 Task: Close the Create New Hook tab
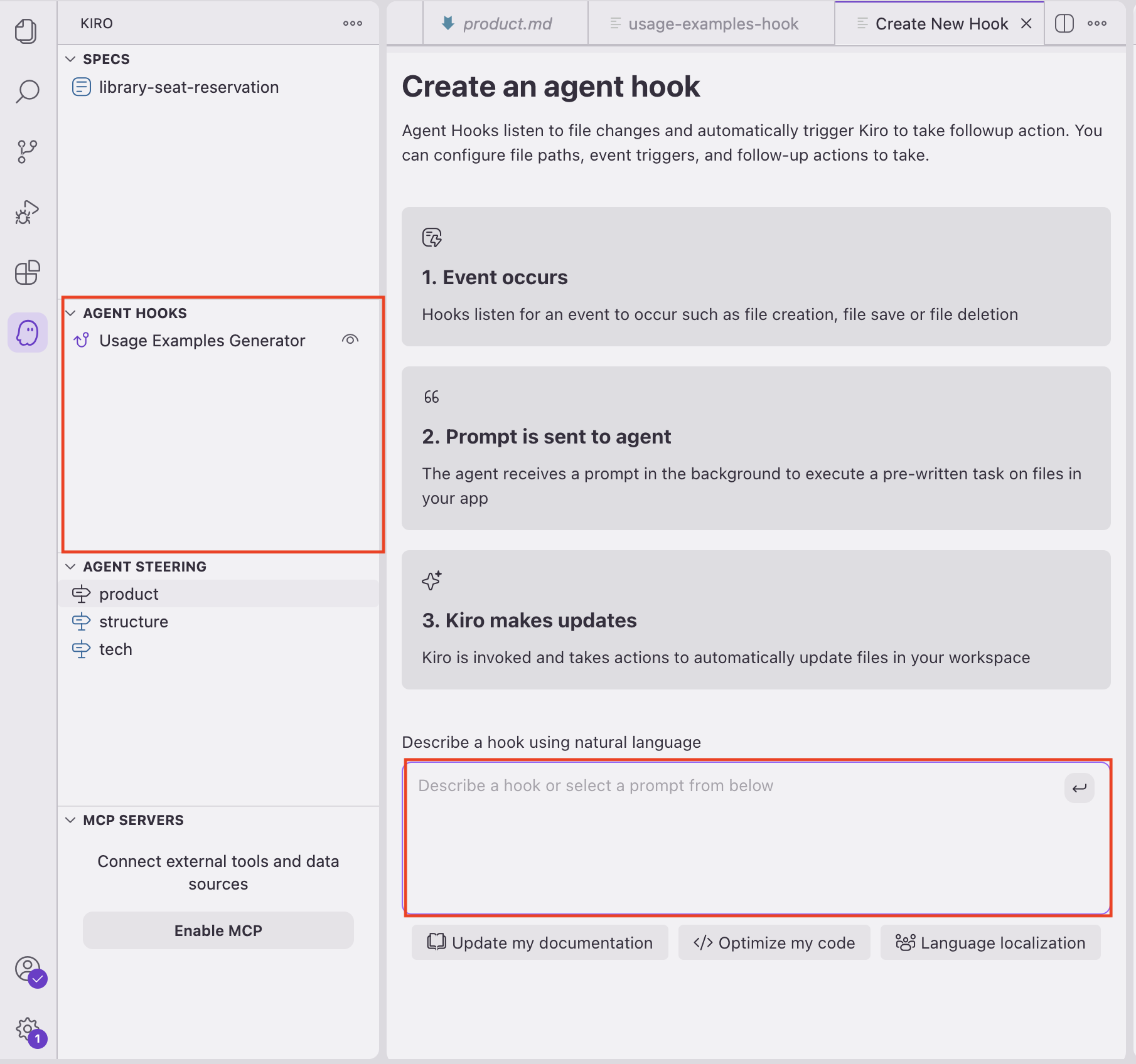(1026, 23)
